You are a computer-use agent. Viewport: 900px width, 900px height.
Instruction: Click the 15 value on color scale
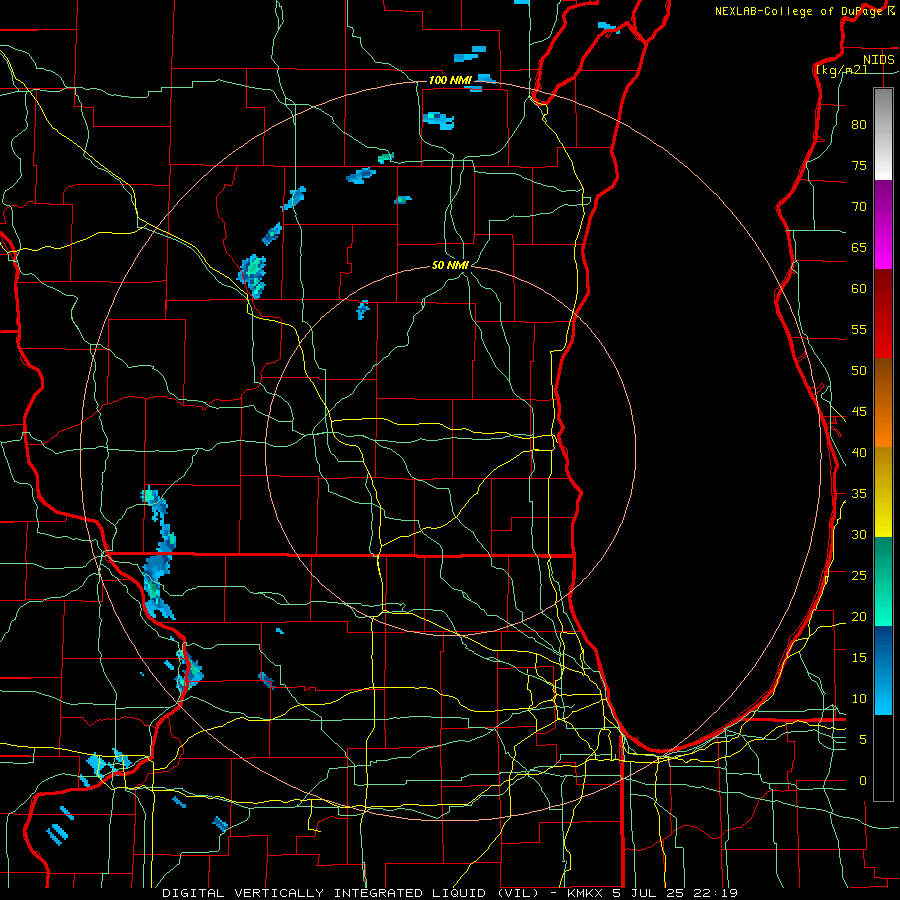(x=859, y=658)
